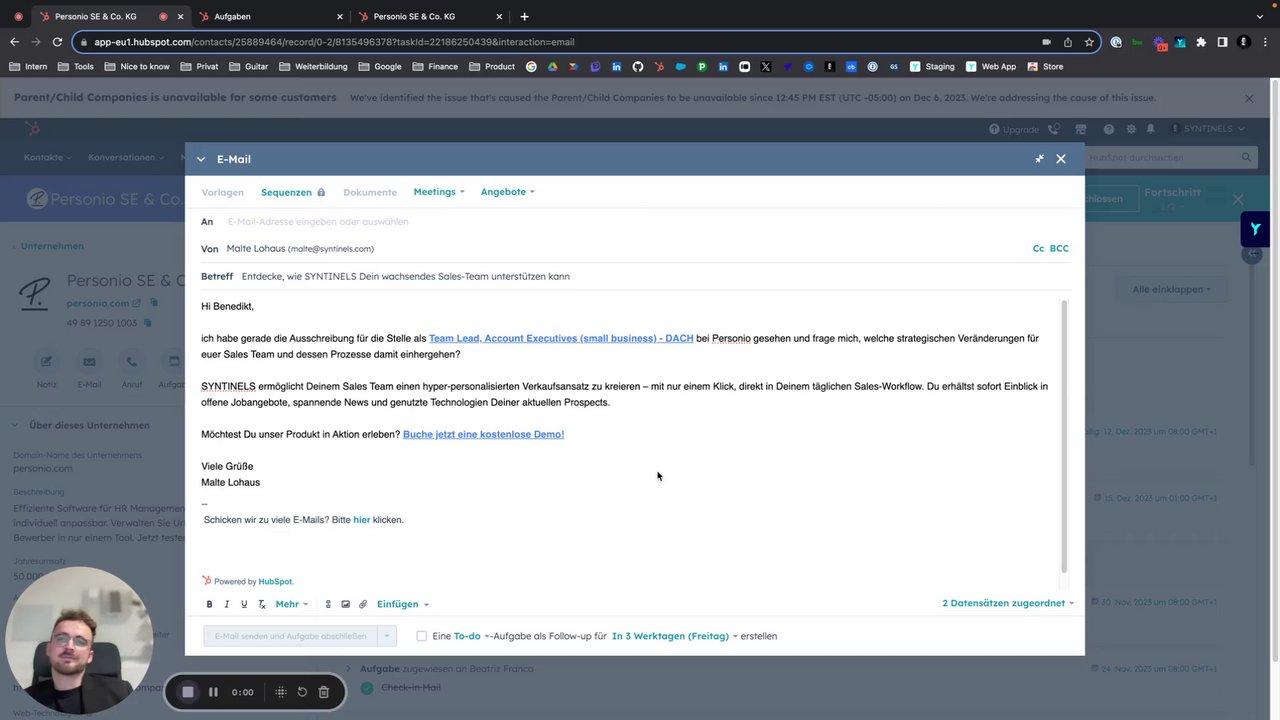Open the Konversationen navigation menu
The width and height of the screenshot is (1280, 720).
click(x=125, y=157)
